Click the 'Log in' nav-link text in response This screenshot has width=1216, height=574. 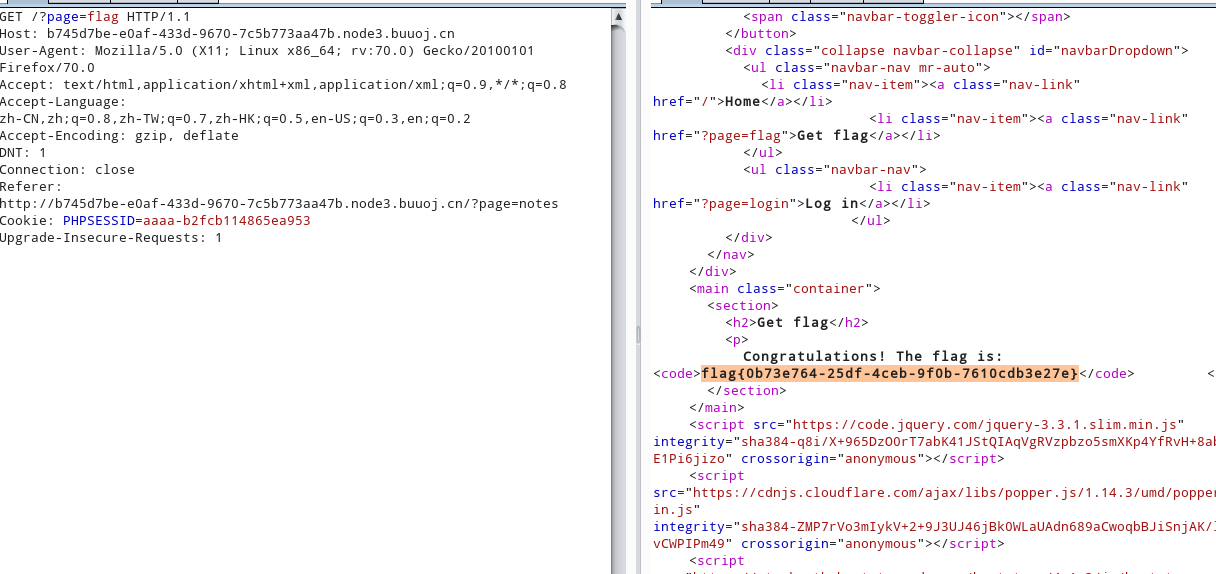(x=832, y=204)
